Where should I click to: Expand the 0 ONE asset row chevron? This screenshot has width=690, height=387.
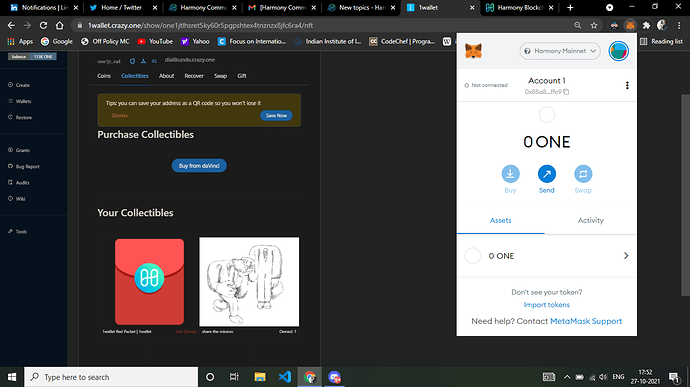point(626,256)
